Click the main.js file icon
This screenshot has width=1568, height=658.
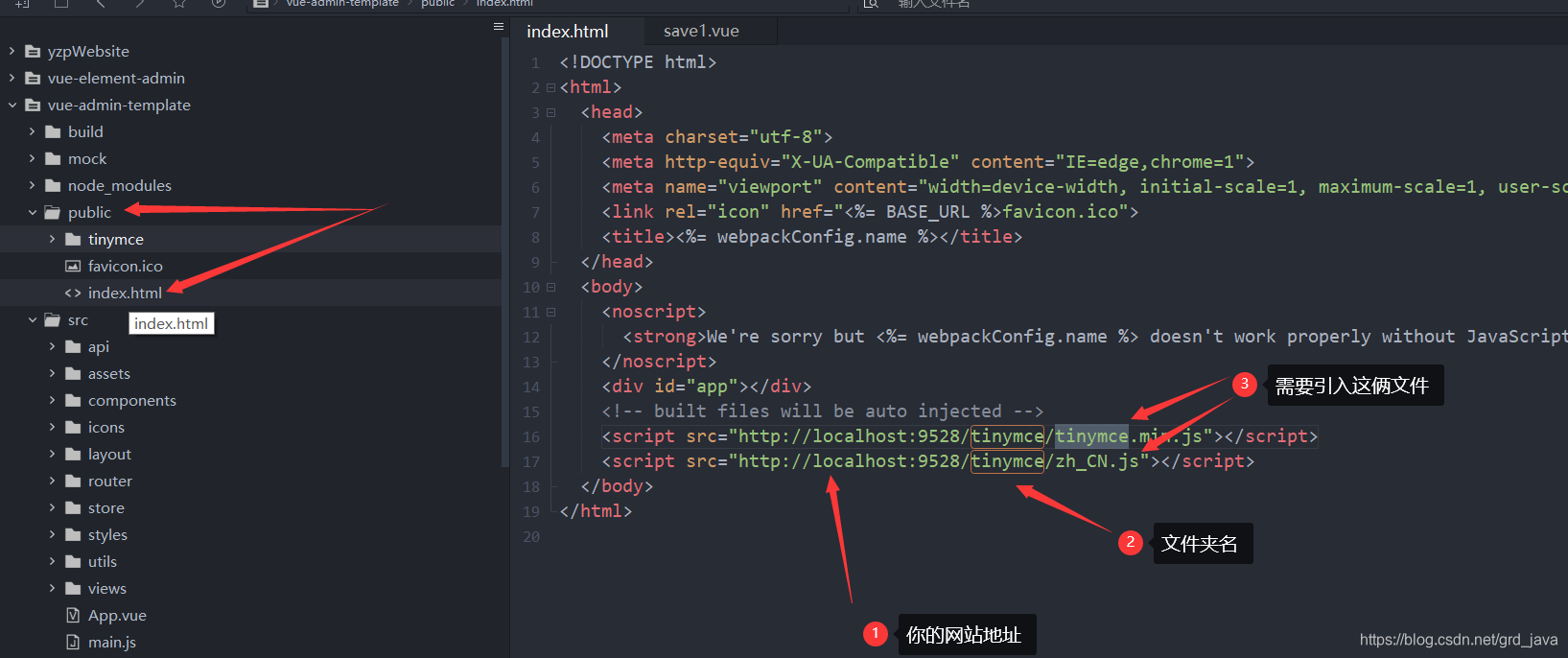(x=73, y=643)
